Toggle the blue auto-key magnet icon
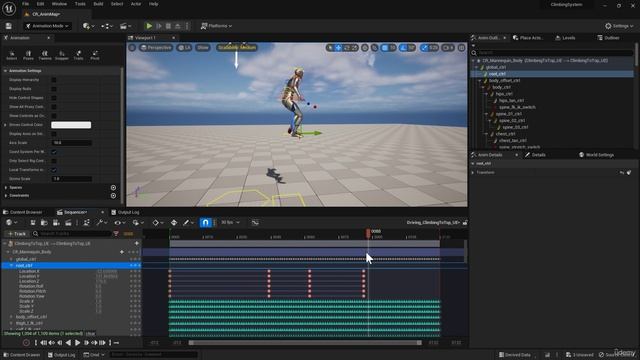The width and height of the screenshot is (640, 360). pos(205,222)
